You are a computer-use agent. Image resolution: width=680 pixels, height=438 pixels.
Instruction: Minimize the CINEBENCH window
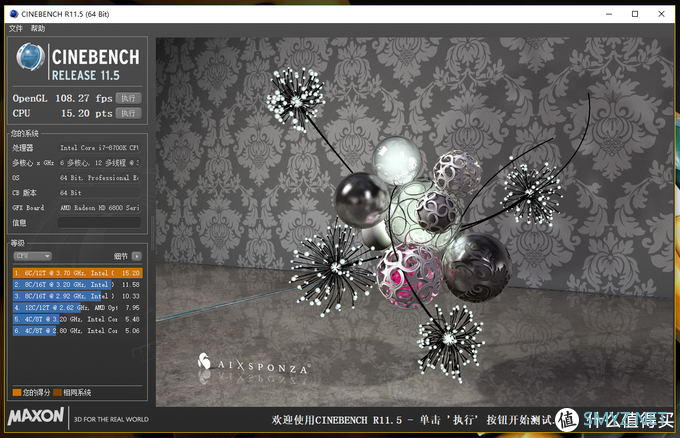pos(609,14)
